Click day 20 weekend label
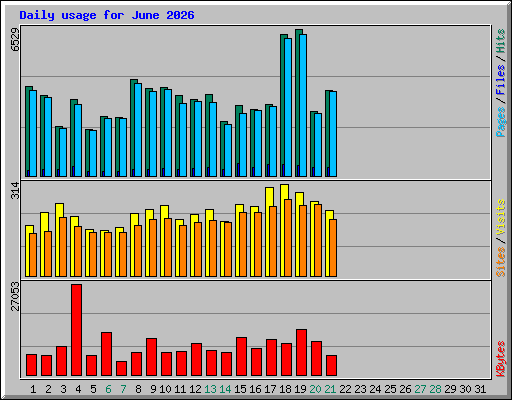 click(x=315, y=389)
